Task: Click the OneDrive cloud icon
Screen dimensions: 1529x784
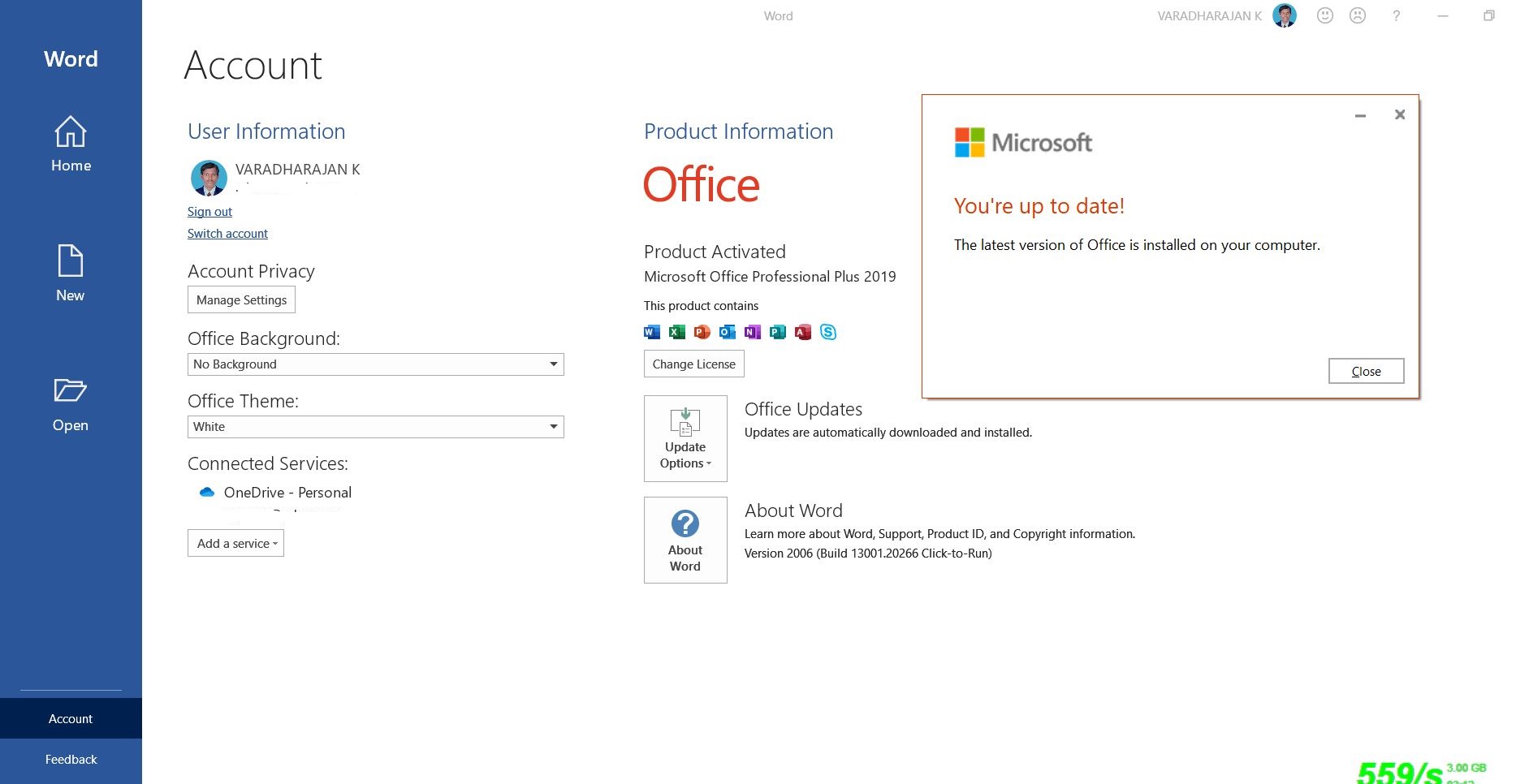Action: (x=206, y=493)
